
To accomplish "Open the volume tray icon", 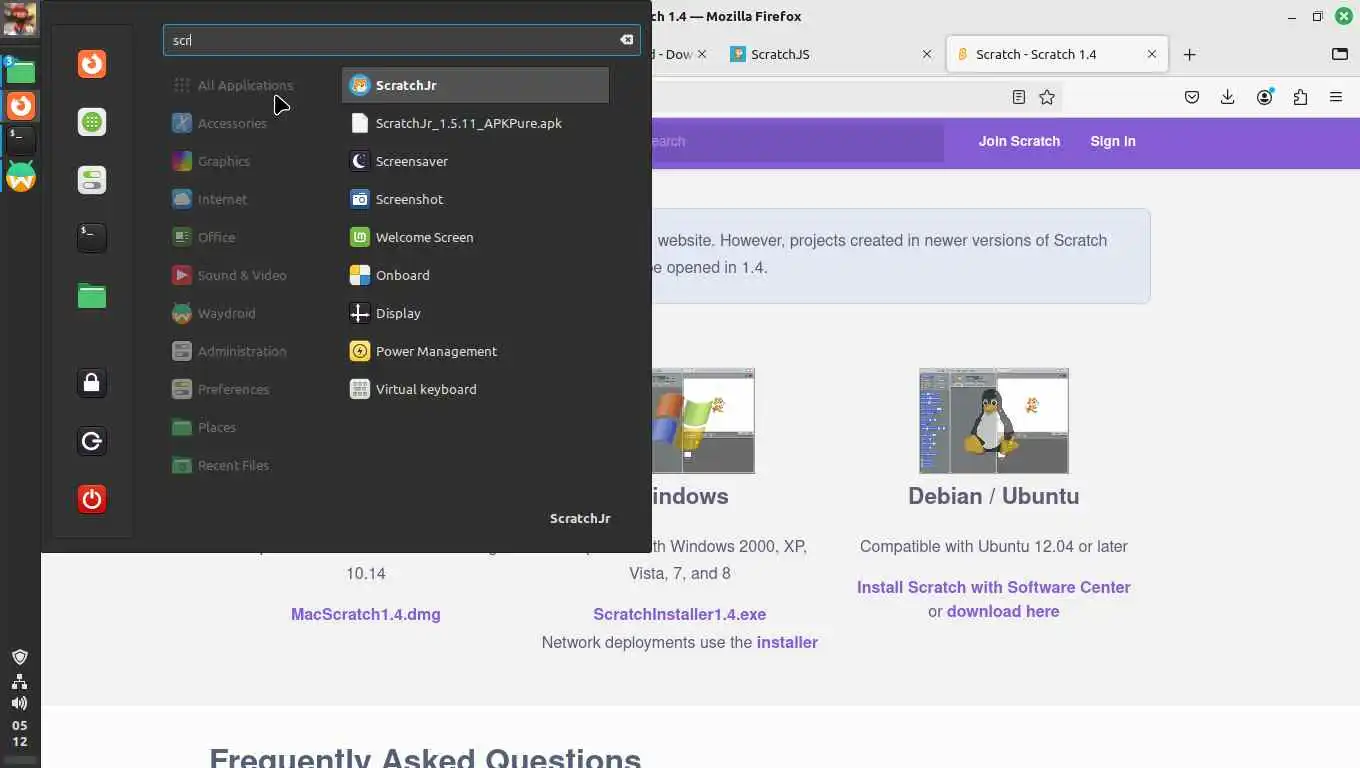I will point(20,703).
